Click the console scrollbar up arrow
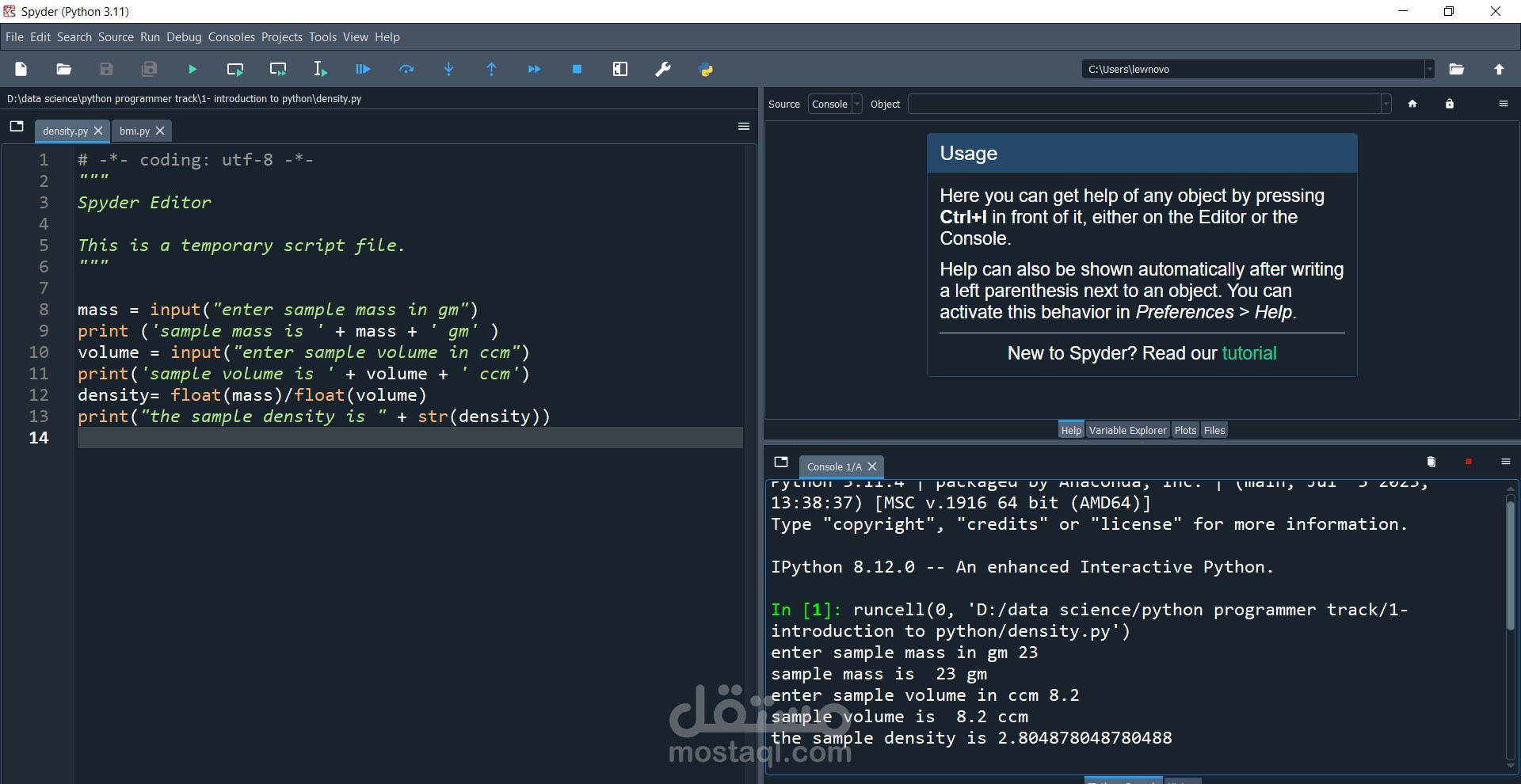1521x784 pixels. coord(1510,489)
